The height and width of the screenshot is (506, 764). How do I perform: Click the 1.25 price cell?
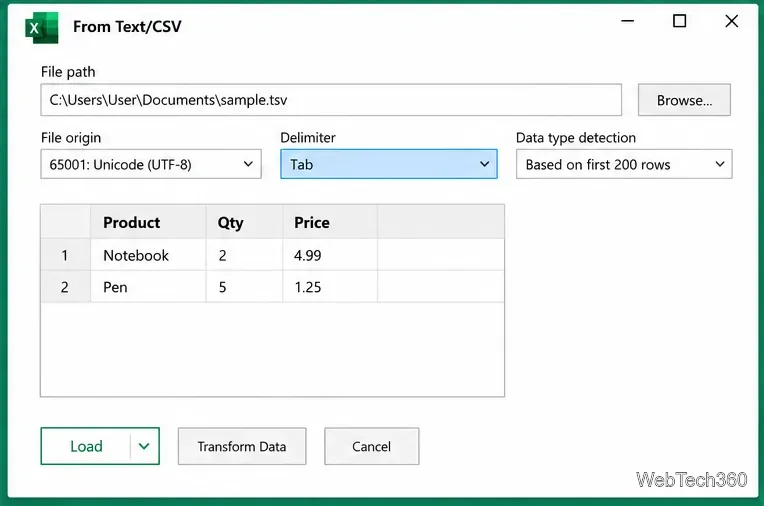[330, 287]
